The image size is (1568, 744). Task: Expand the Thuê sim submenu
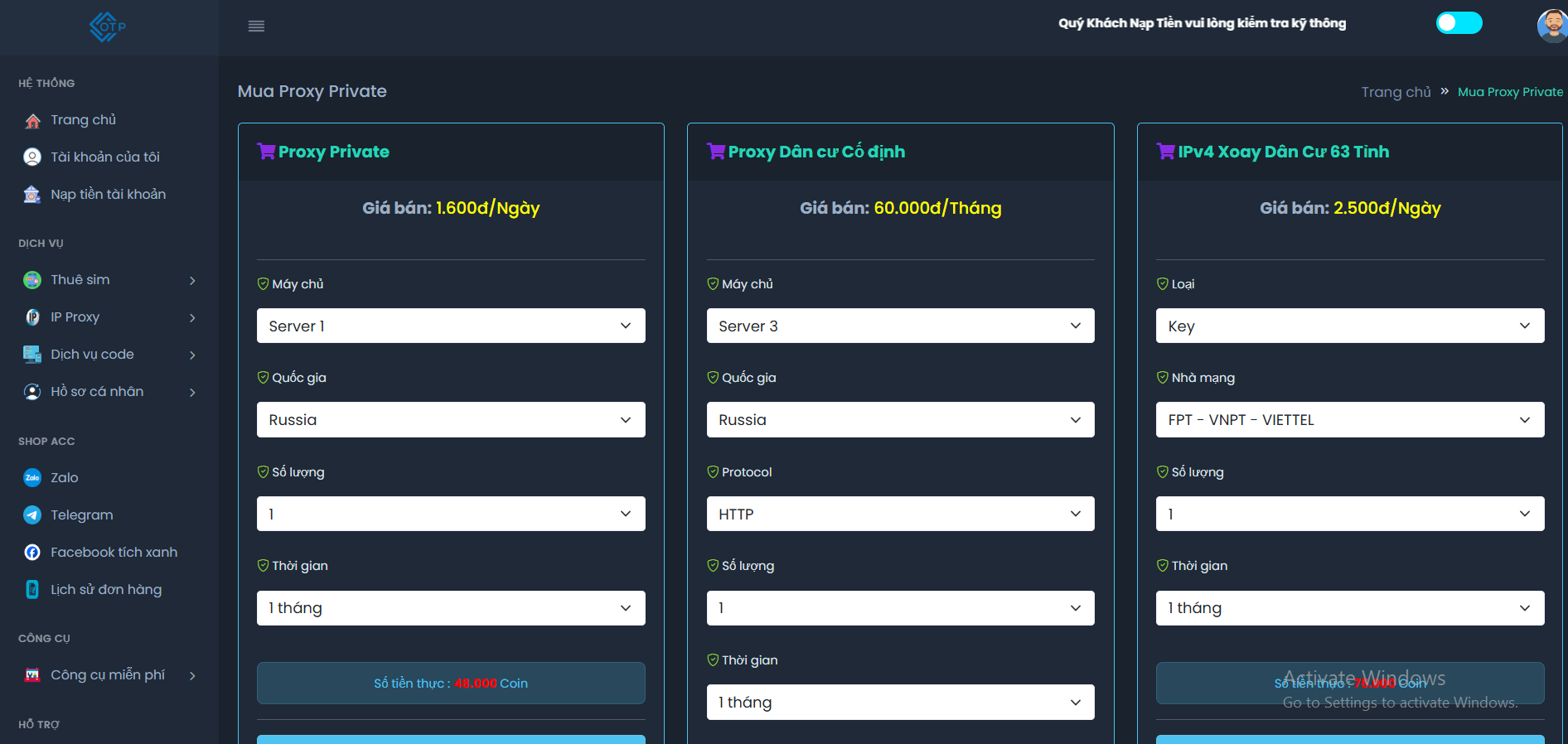click(x=109, y=280)
